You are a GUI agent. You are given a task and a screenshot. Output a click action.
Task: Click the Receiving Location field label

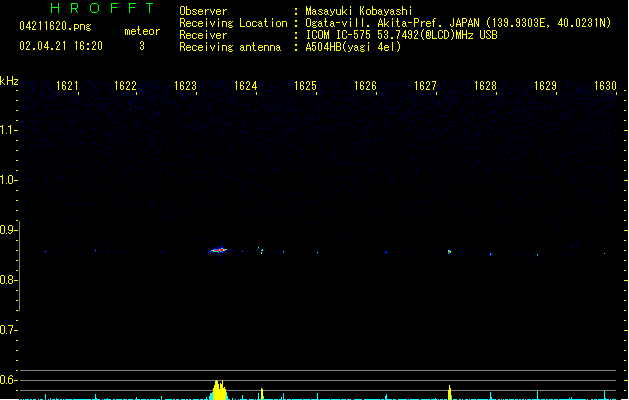click(x=233, y=23)
